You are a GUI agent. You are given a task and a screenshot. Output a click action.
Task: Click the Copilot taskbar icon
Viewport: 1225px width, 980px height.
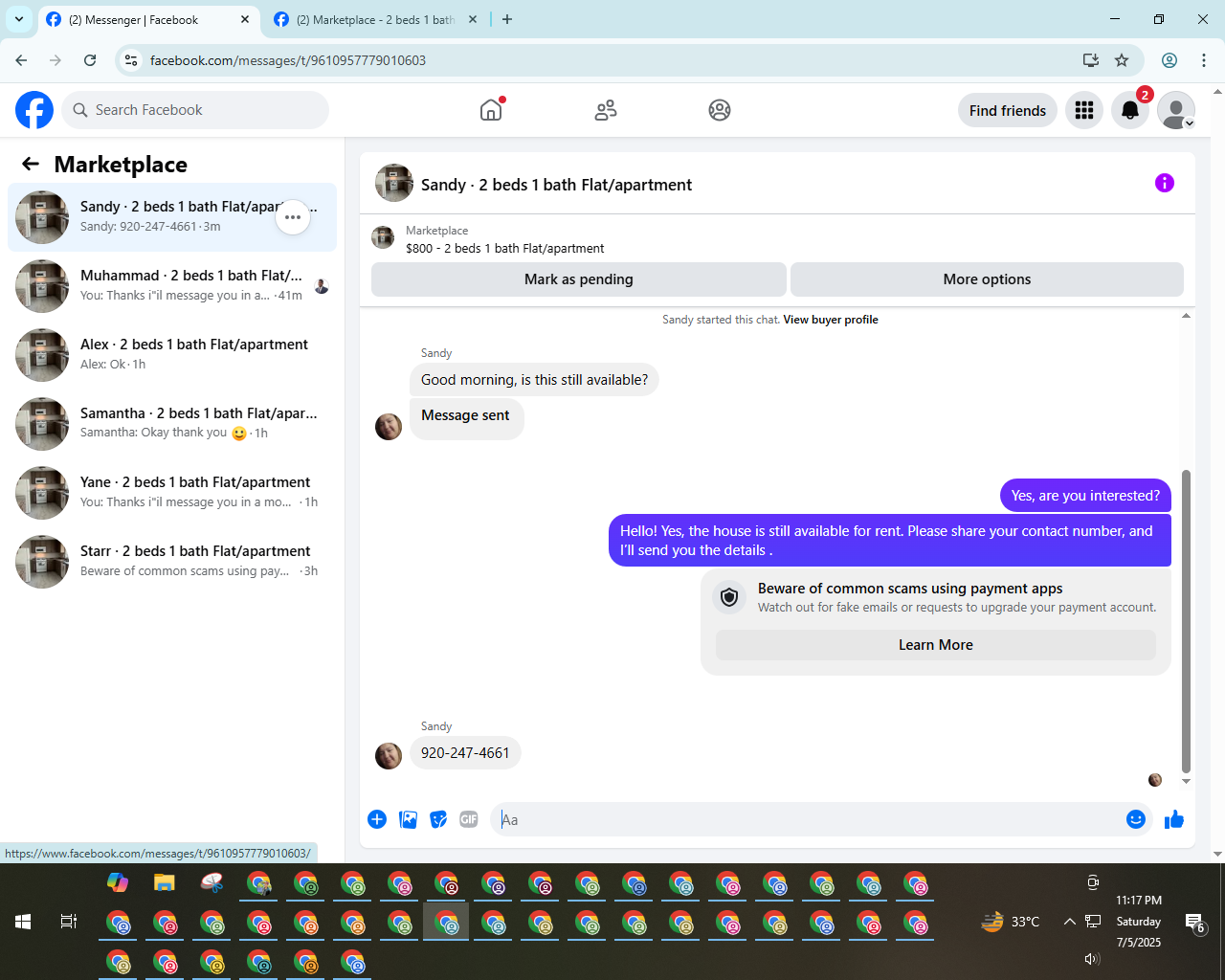point(118,882)
